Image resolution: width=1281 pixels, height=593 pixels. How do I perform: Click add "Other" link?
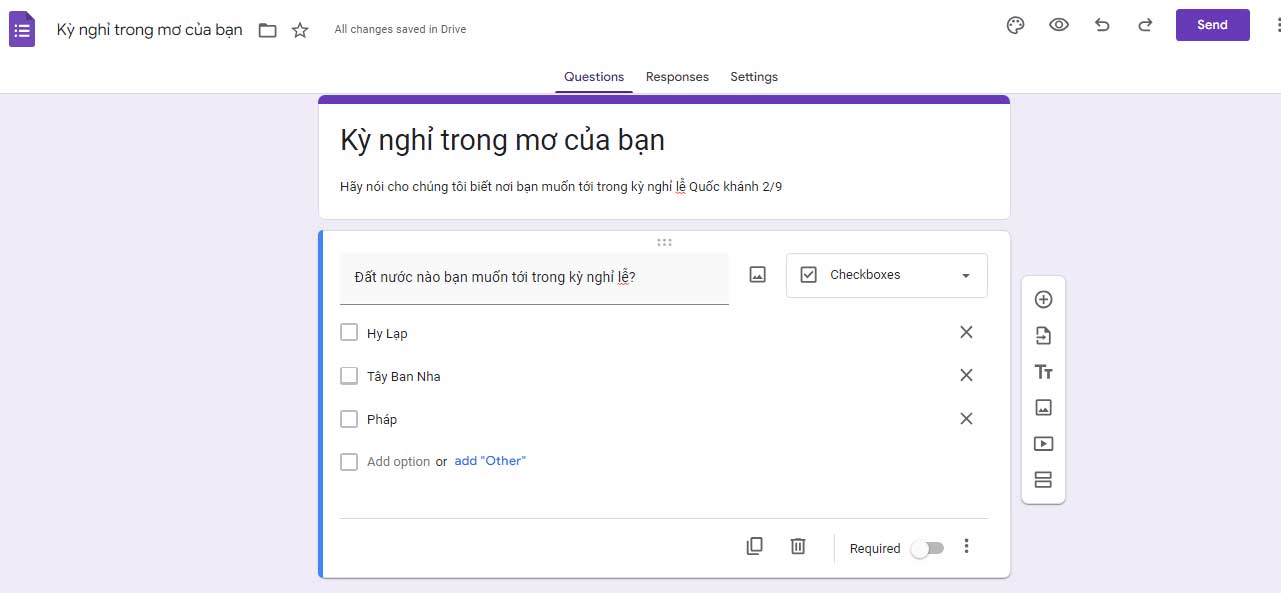(x=490, y=461)
